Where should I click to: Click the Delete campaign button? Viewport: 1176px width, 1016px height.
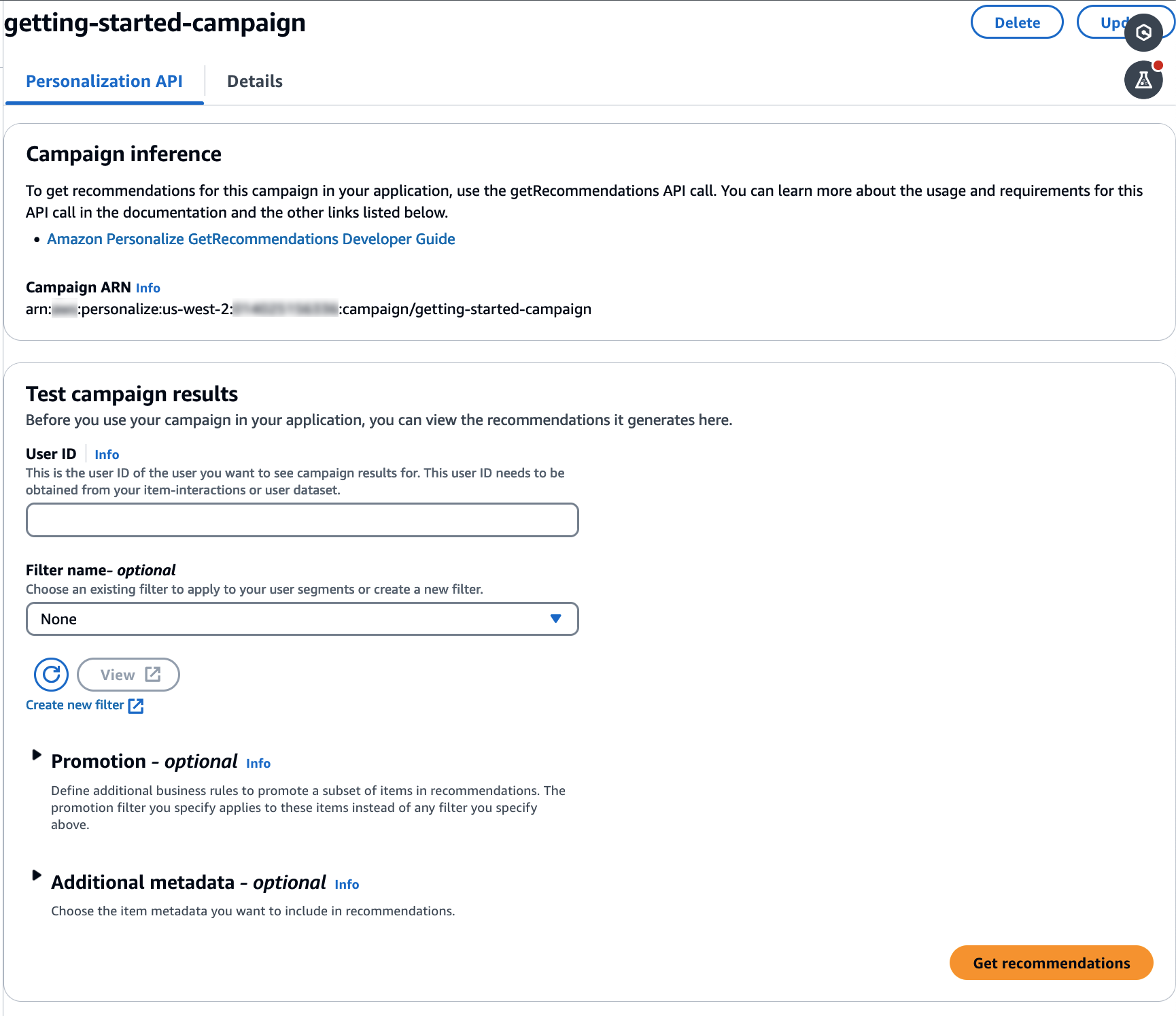tap(1016, 22)
